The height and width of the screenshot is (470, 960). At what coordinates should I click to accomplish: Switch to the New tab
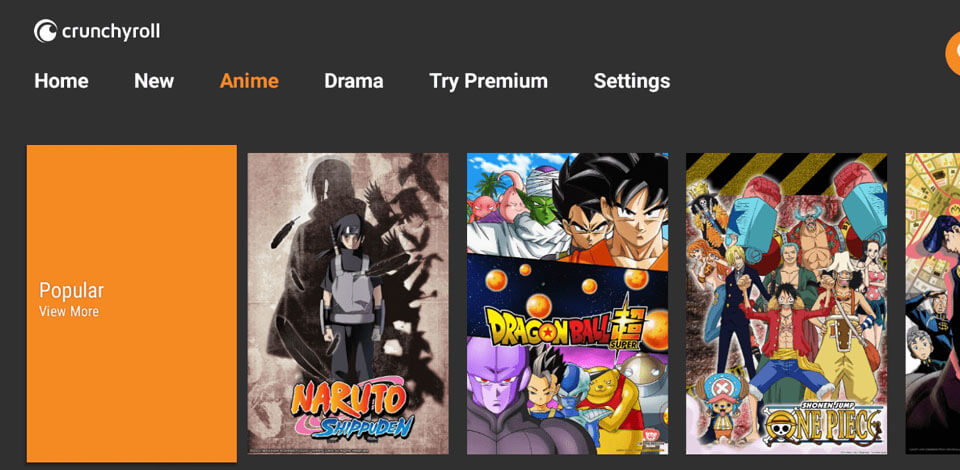point(154,81)
